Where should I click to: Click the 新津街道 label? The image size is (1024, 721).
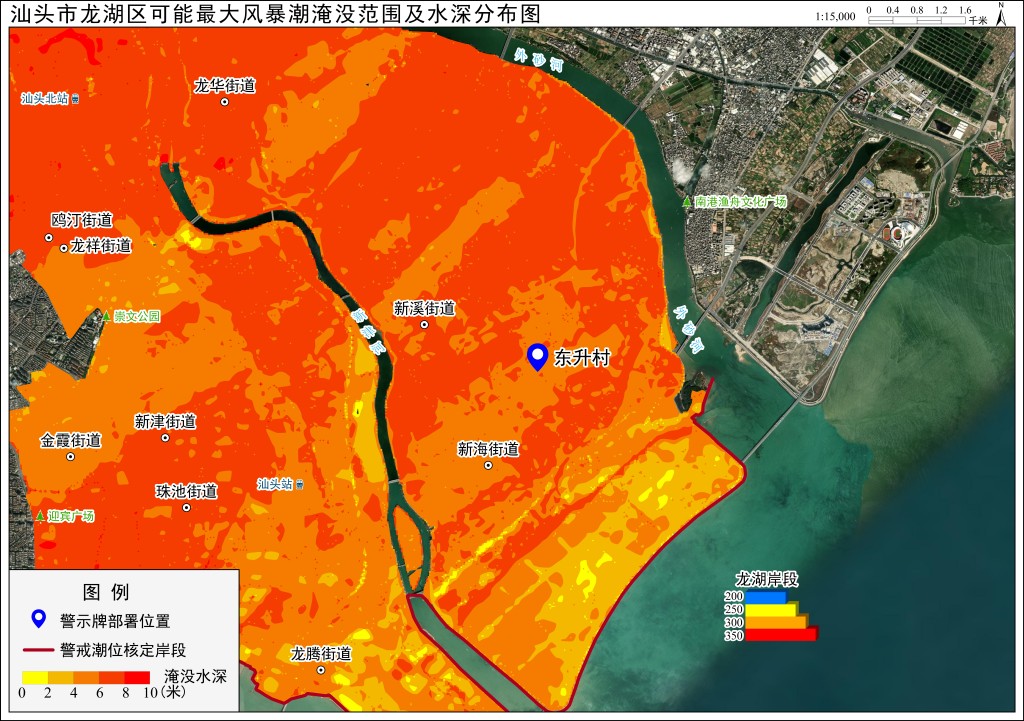click(x=166, y=422)
